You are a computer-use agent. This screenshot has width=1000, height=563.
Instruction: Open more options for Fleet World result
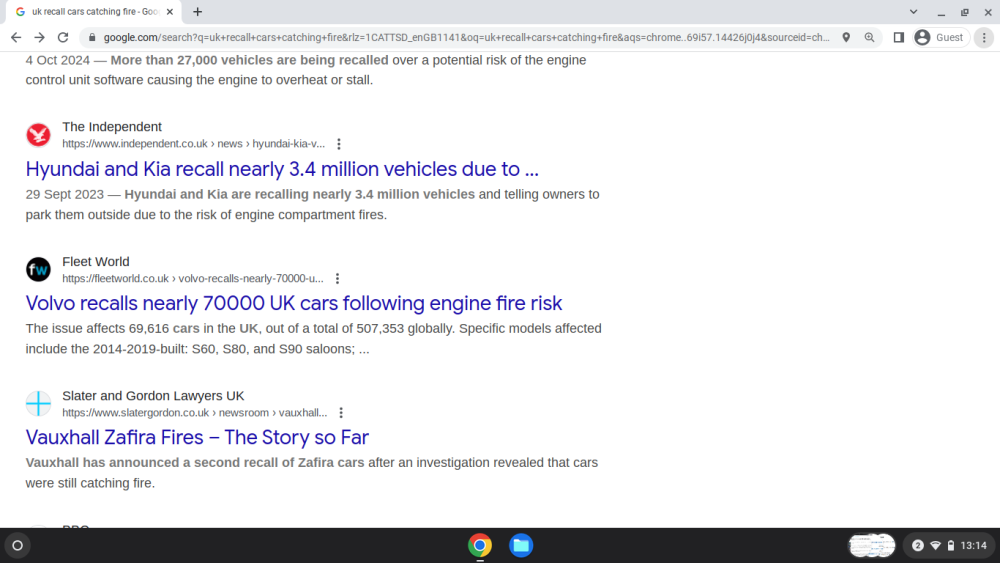coord(337,279)
